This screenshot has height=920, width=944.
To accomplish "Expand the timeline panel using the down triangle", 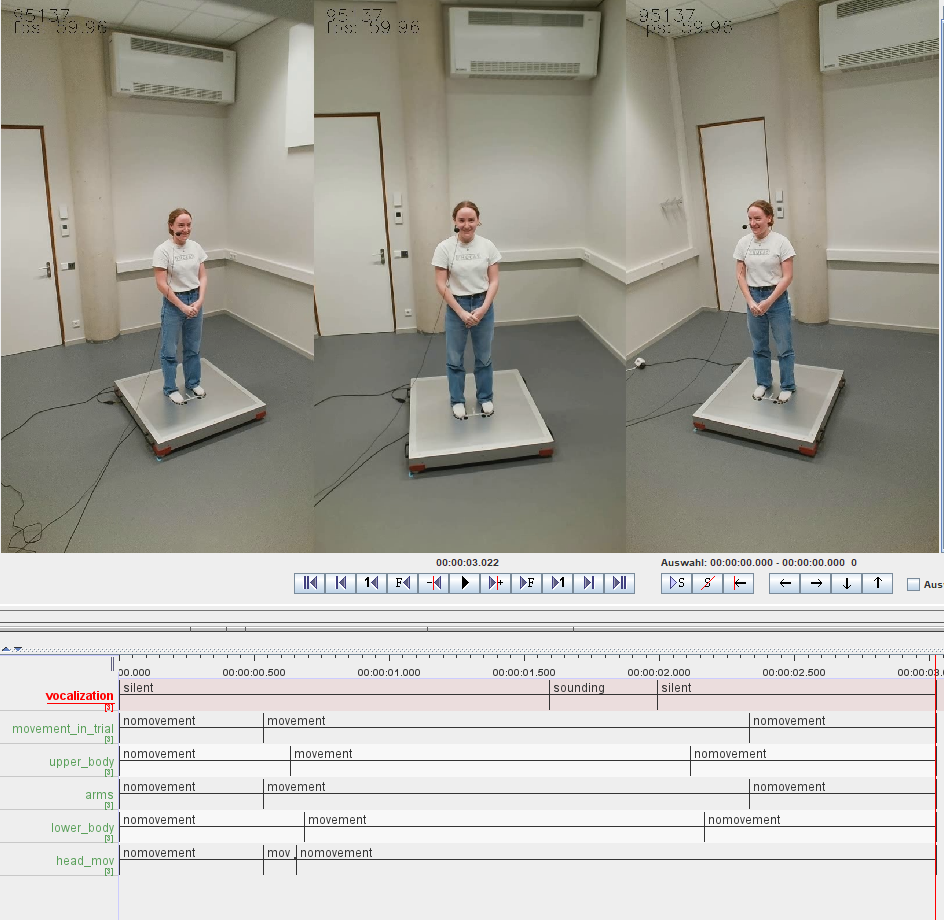I will 17,649.
